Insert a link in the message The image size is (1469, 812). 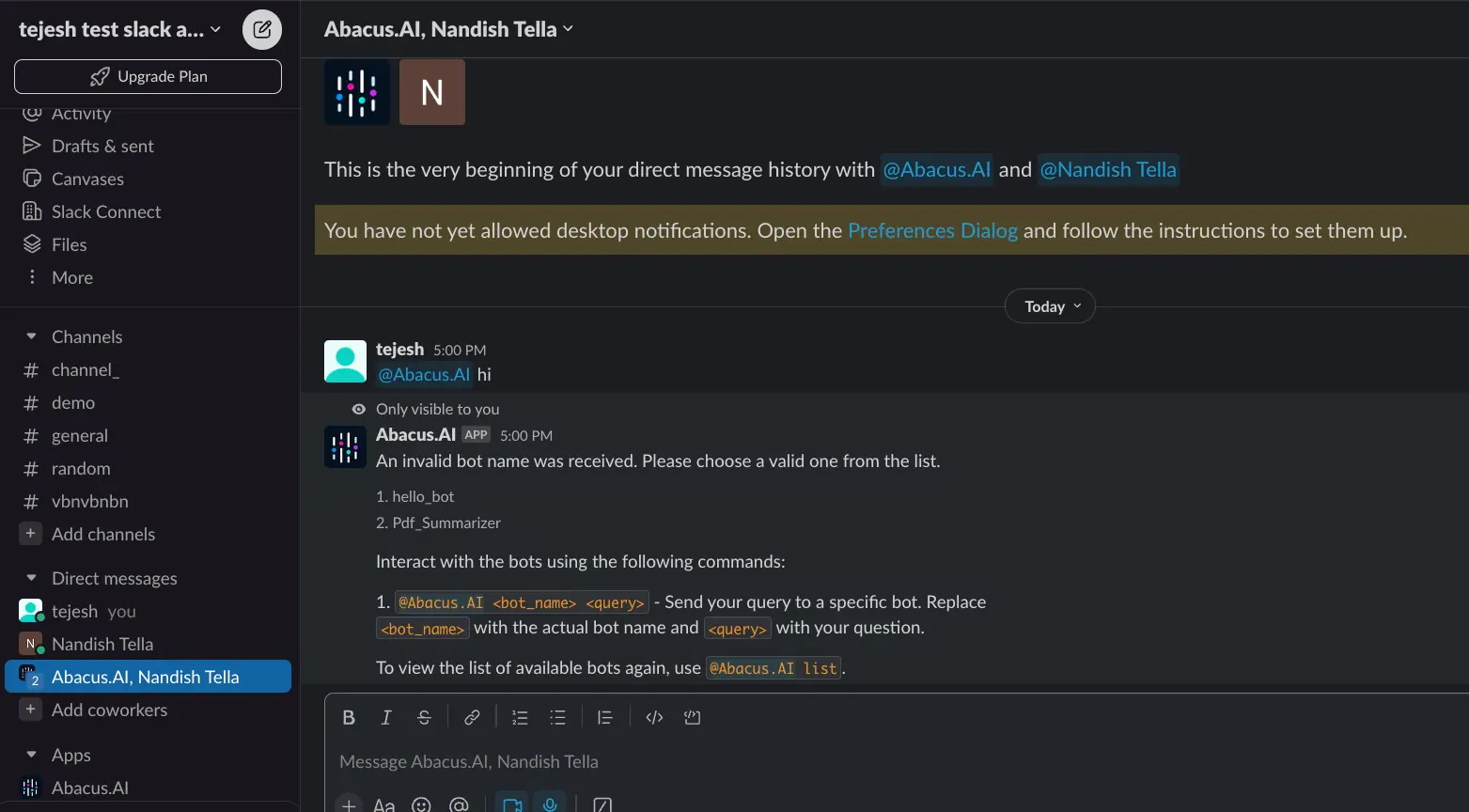(471, 716)
